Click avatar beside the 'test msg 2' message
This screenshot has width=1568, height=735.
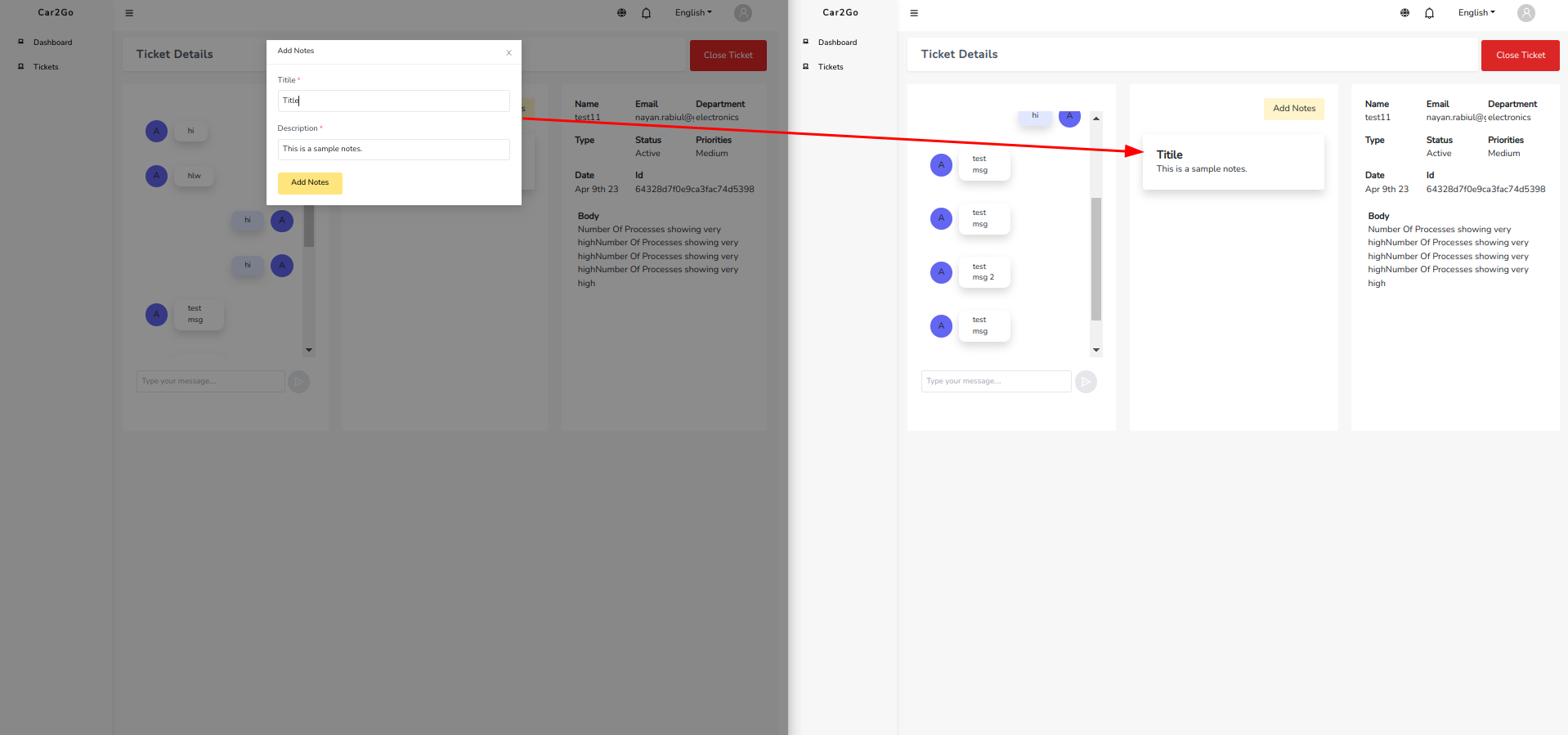click(x=941, y=272)
